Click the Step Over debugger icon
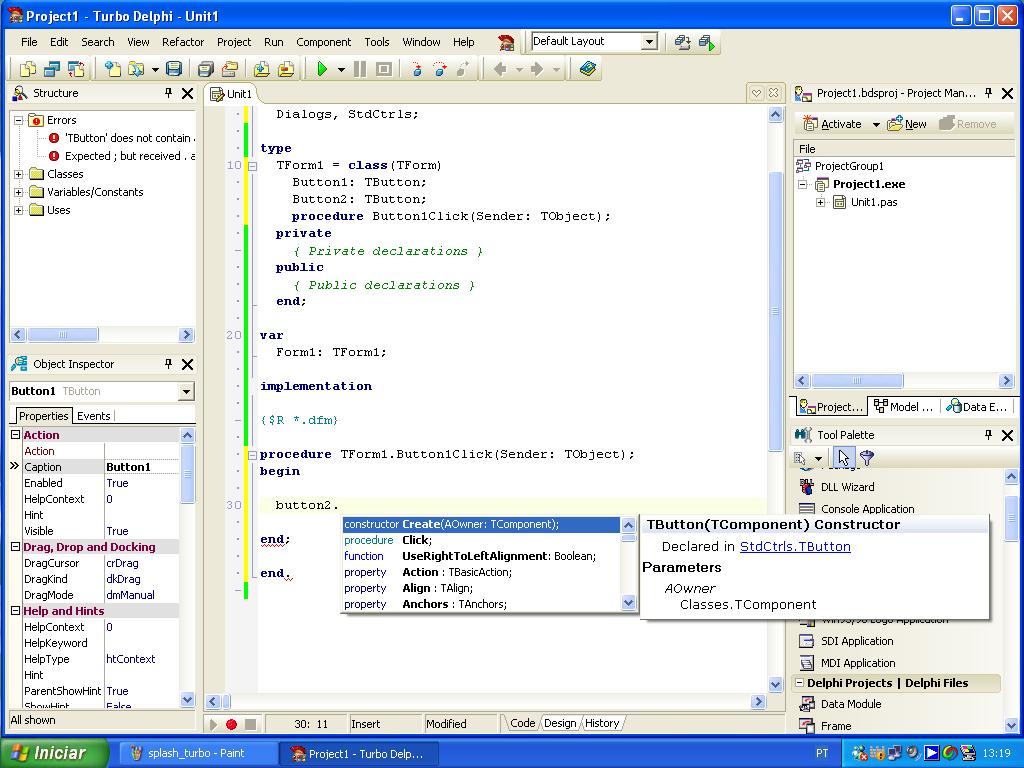Screen dimensions: 1024x768 440,69
